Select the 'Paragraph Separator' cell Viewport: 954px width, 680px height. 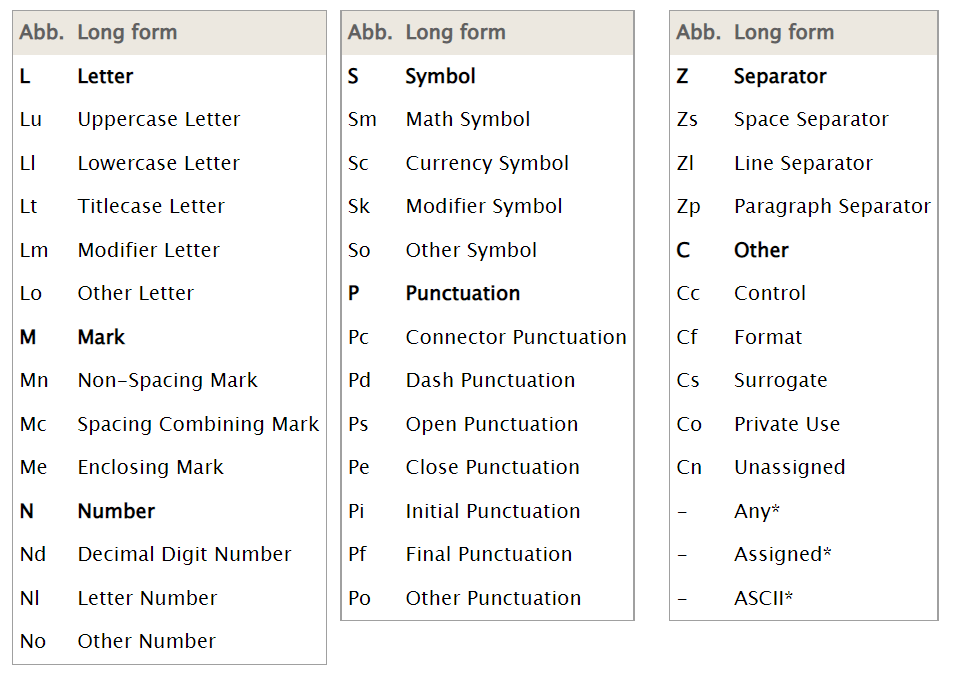click(832, 207)
